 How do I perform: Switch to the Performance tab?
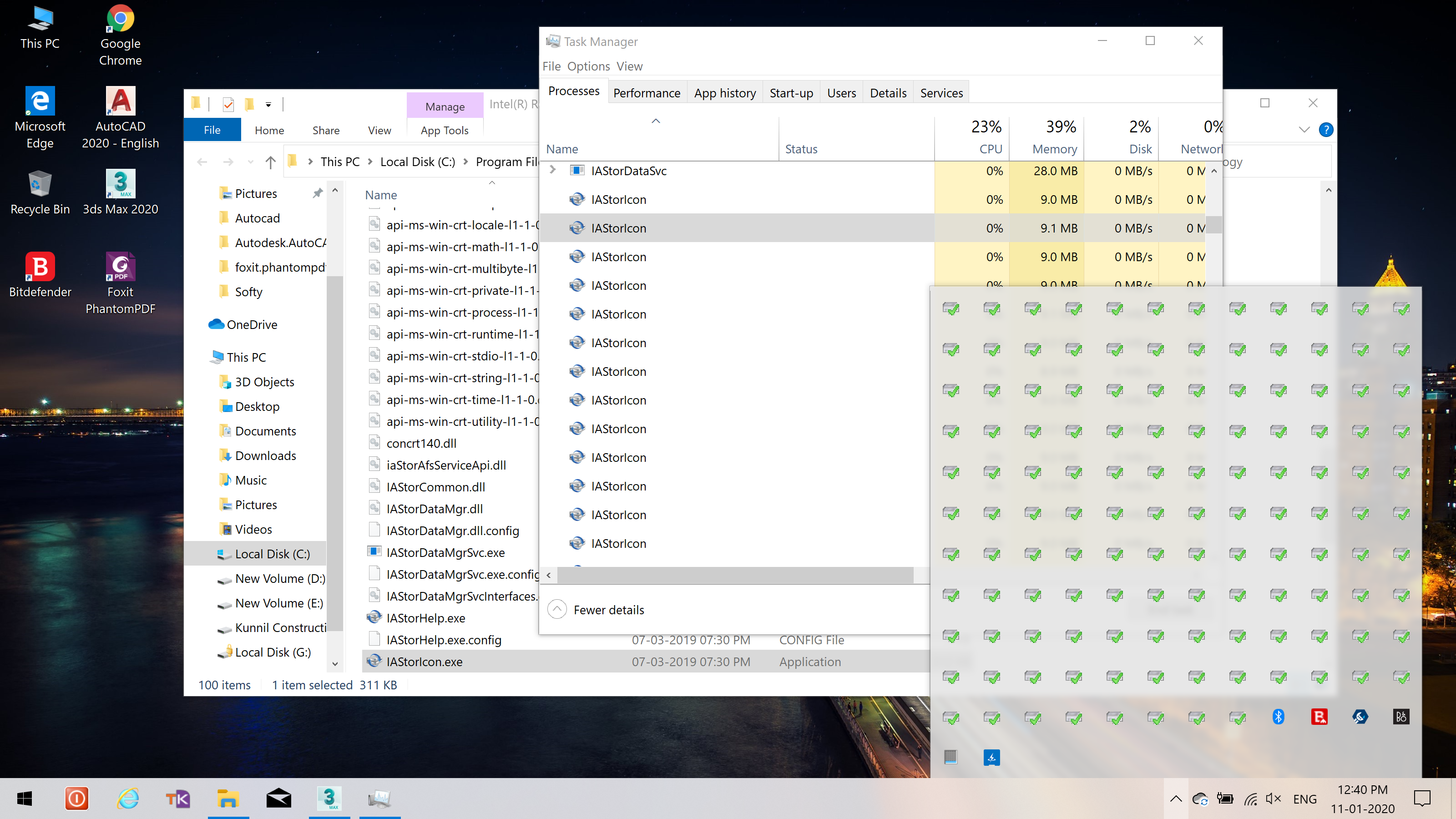click(x=646, y=93)
